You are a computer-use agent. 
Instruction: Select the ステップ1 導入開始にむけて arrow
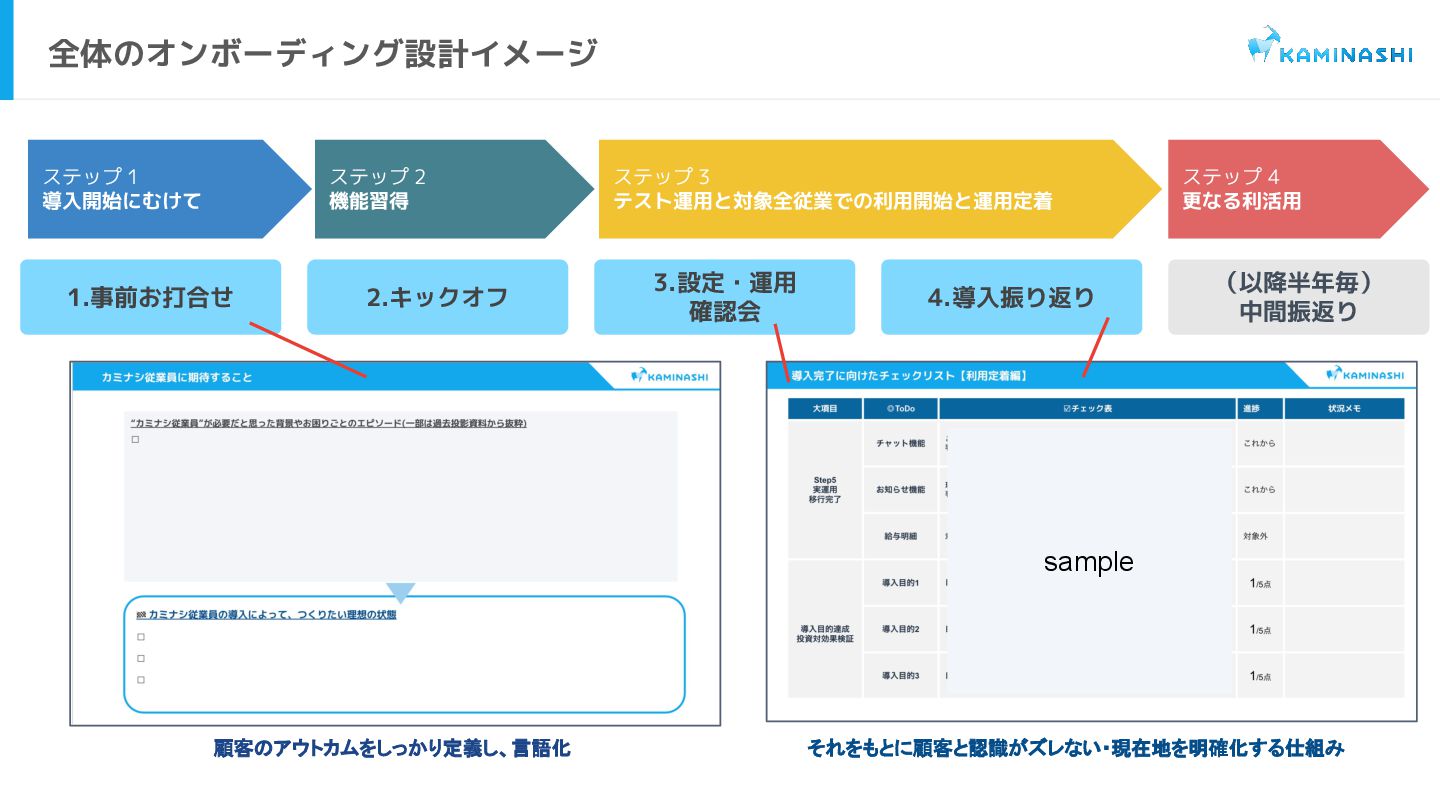170,189
